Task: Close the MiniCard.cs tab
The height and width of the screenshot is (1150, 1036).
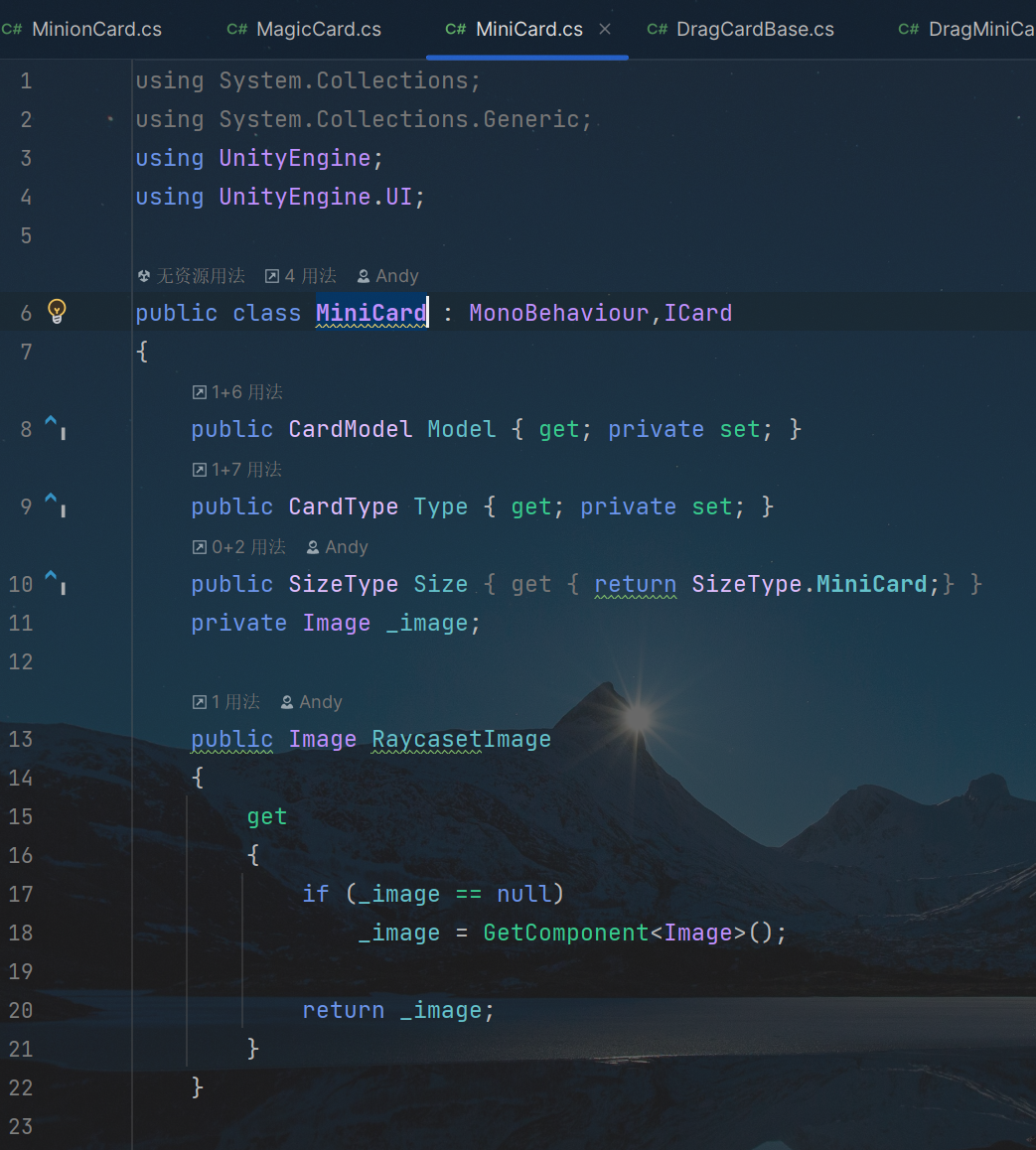Action: [x=605, y=30]
